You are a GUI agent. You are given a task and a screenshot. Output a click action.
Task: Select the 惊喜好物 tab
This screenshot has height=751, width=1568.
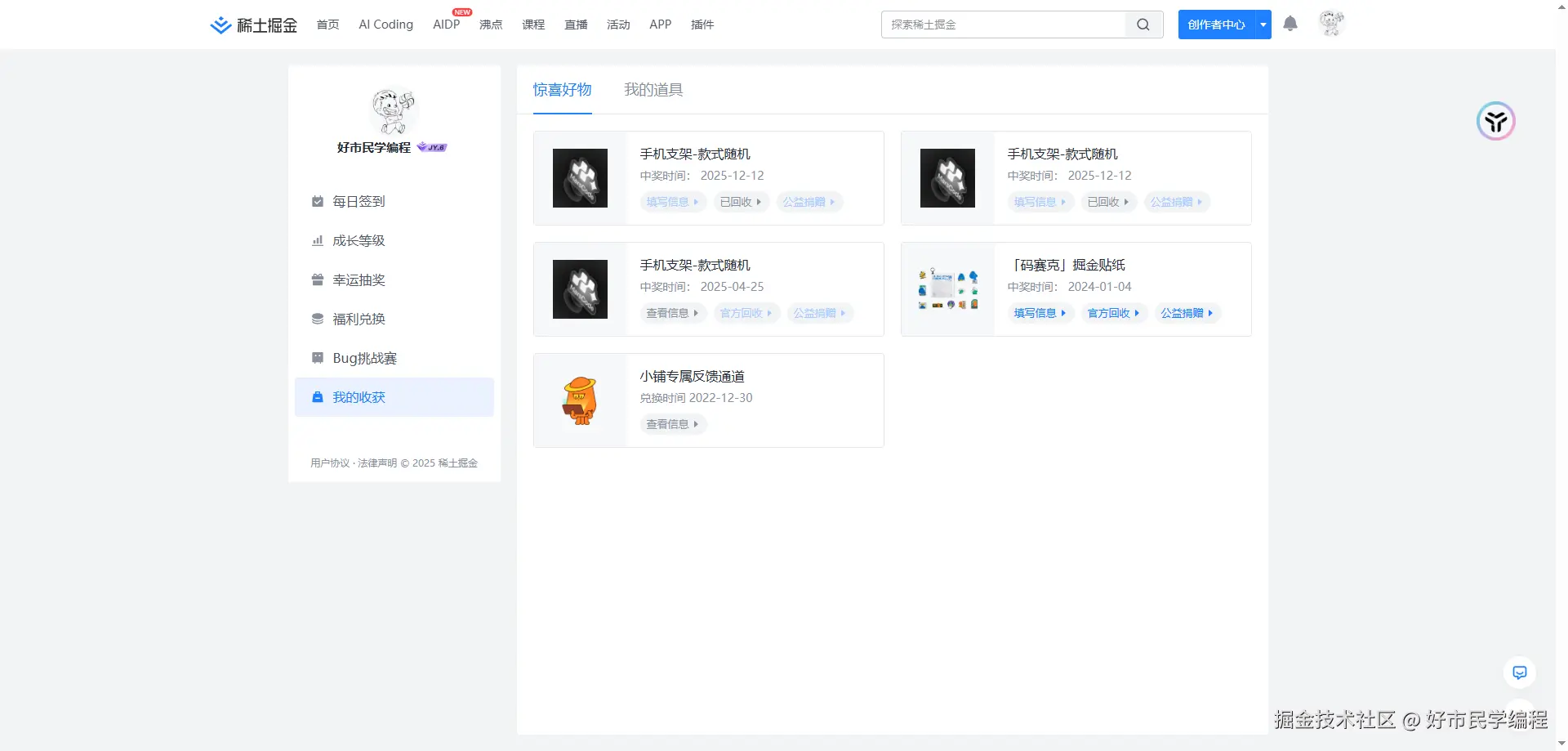tap(562, 90)
